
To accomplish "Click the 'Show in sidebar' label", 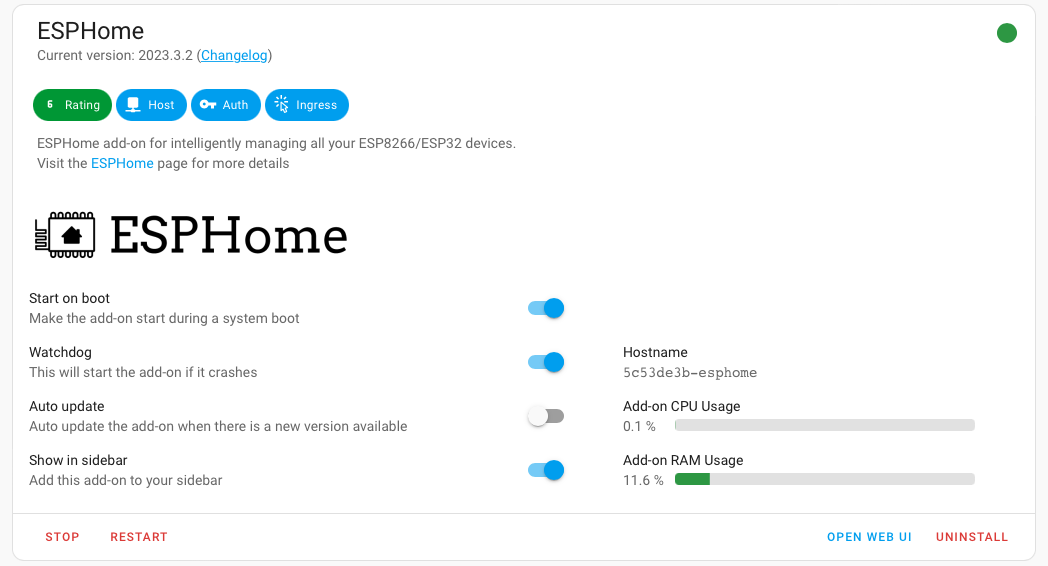I will pyautogui.click(x=78, y=460).
